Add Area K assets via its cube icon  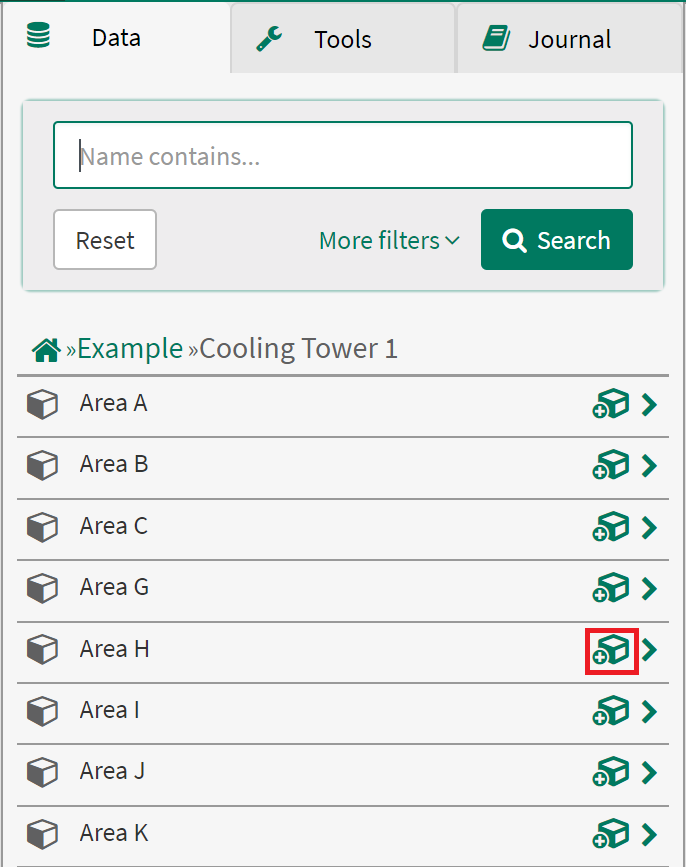point(611,834)
